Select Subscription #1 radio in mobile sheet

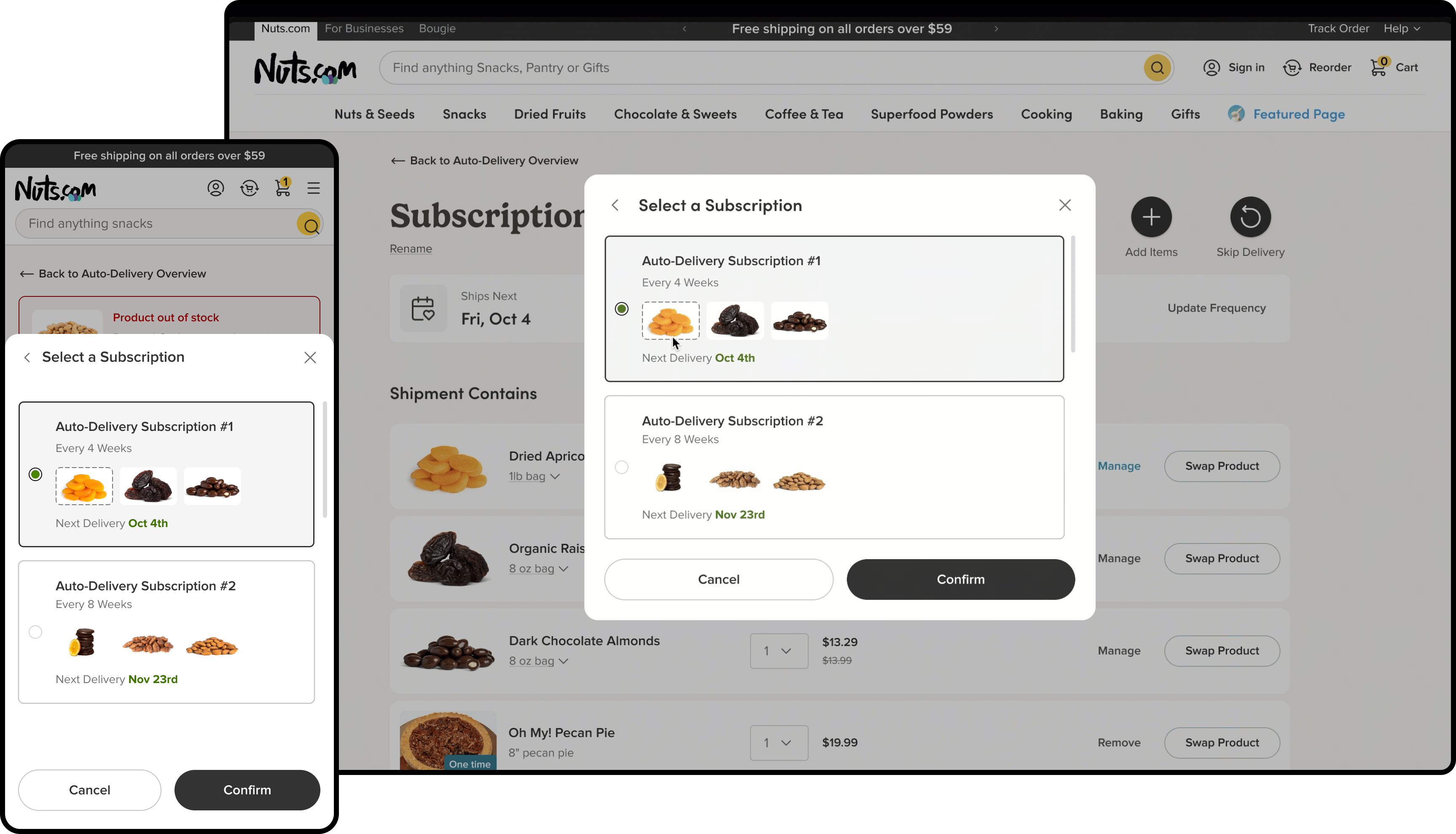pyautogui.click(x=35, y=474)
